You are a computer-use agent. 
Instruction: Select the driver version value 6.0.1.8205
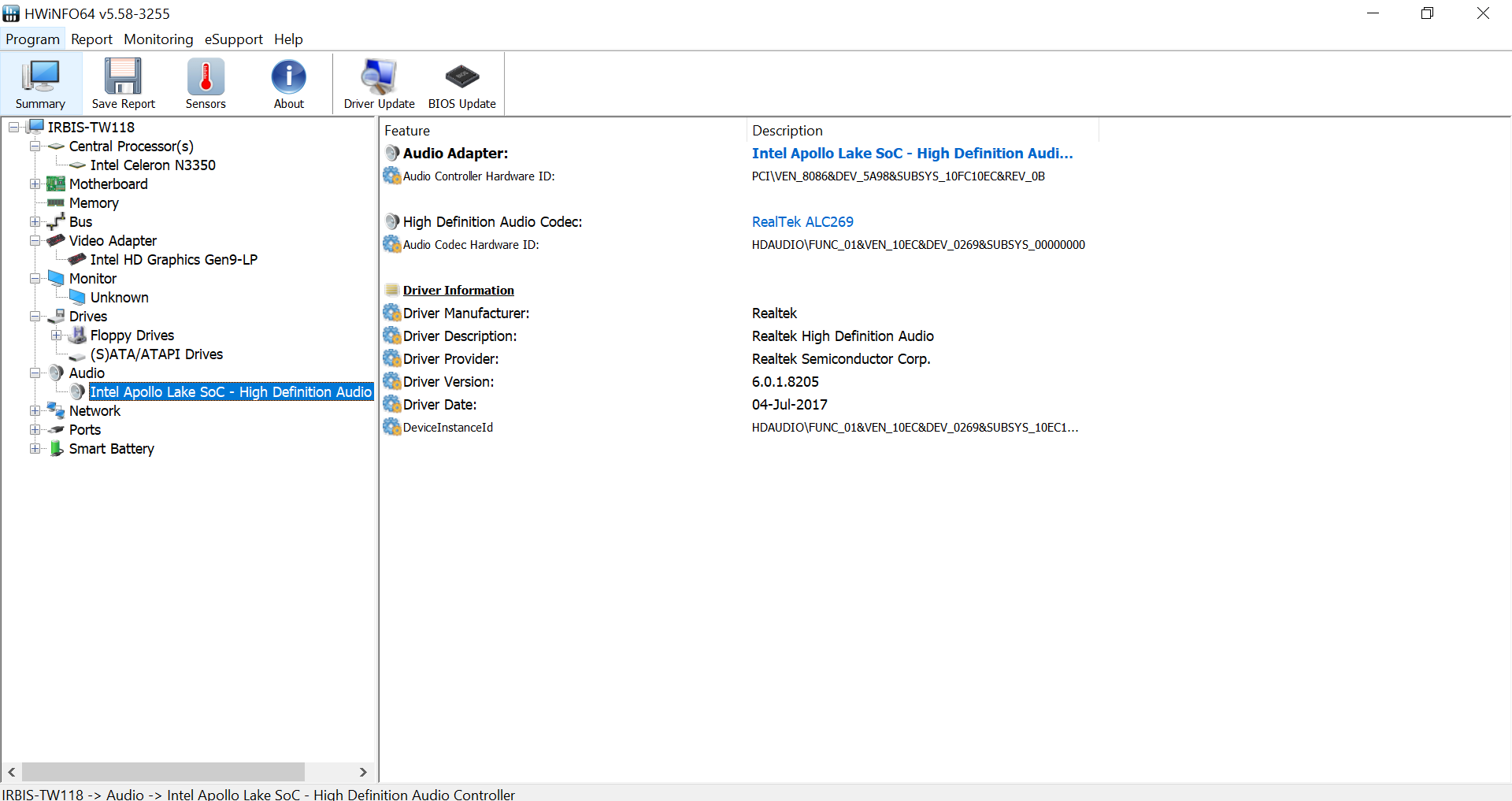pyautogui.click(x=785, y=382)
